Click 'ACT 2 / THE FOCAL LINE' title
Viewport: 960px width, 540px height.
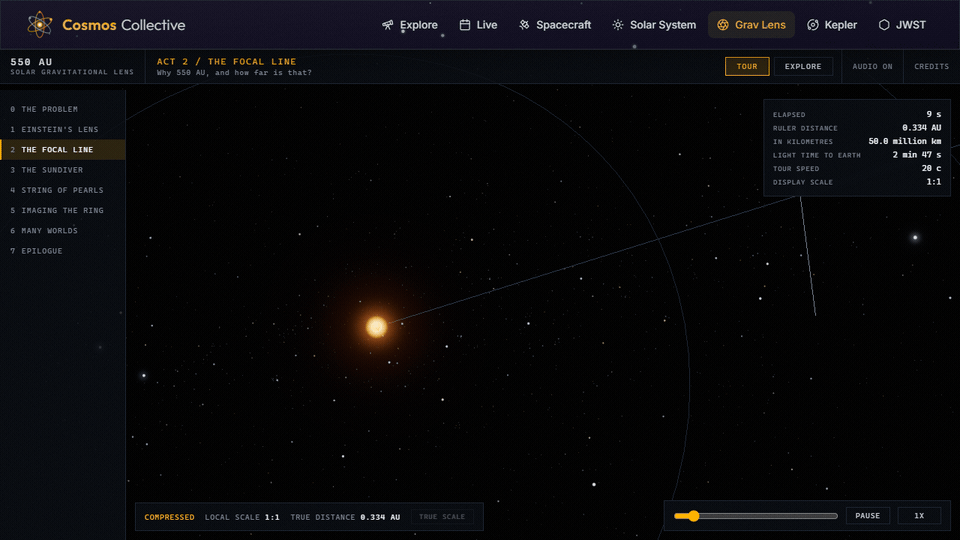(227, 61)
